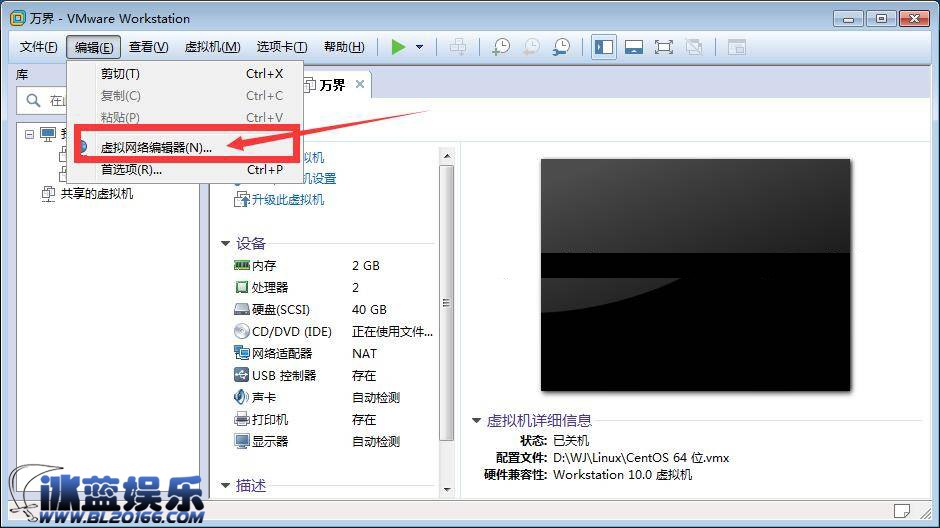Toggle thumbnail bar toolbar icon

point(634,47)
